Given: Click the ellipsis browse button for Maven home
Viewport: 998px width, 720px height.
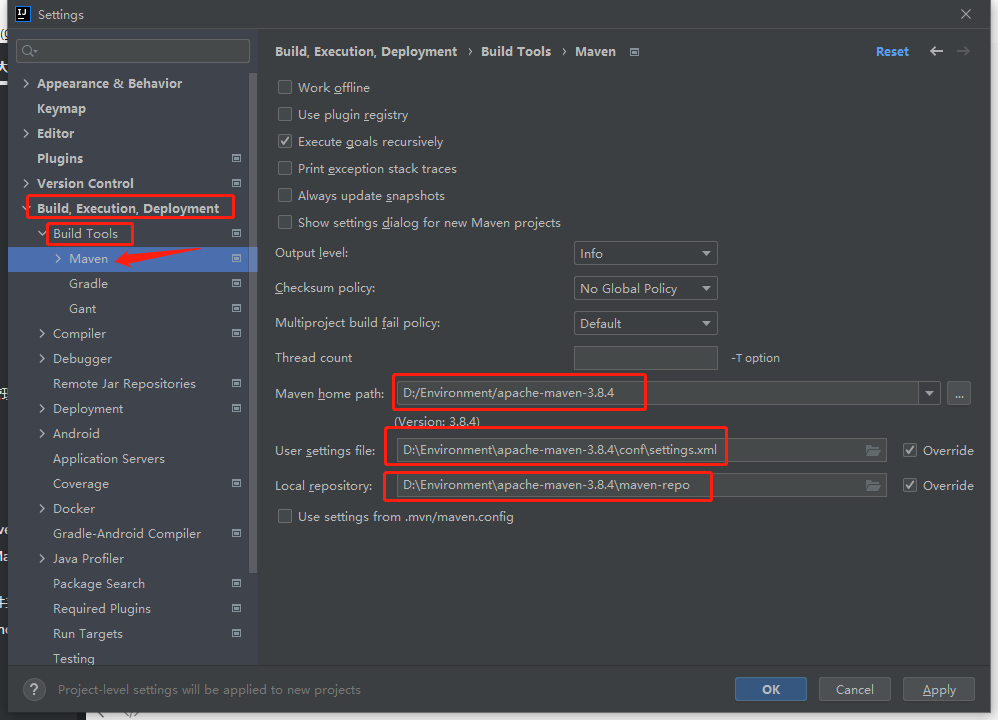Looking at the screenshot, I should 959,393.
